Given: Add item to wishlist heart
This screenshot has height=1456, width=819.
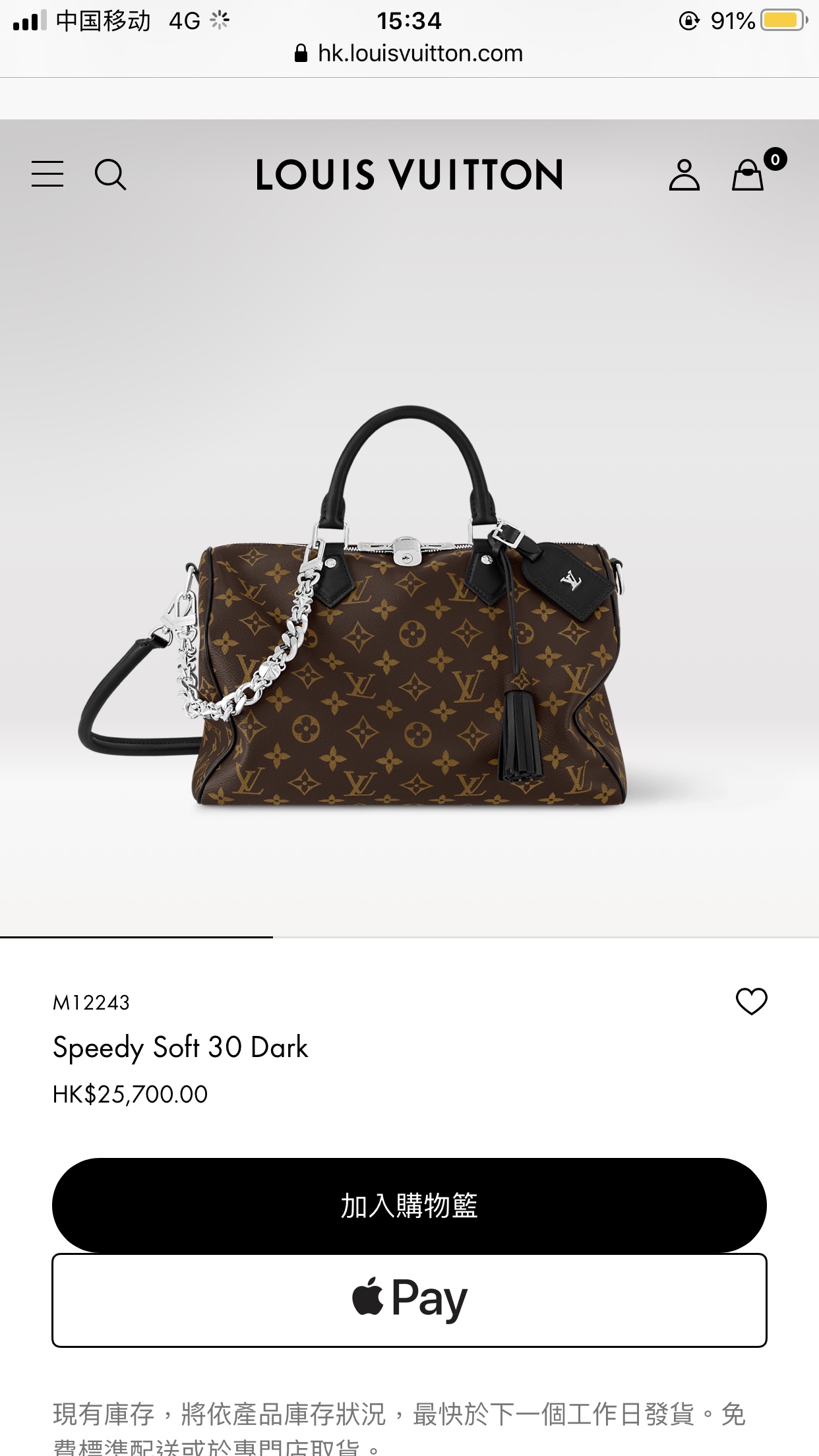Looking at the screenshot, I should point(752,1002).
